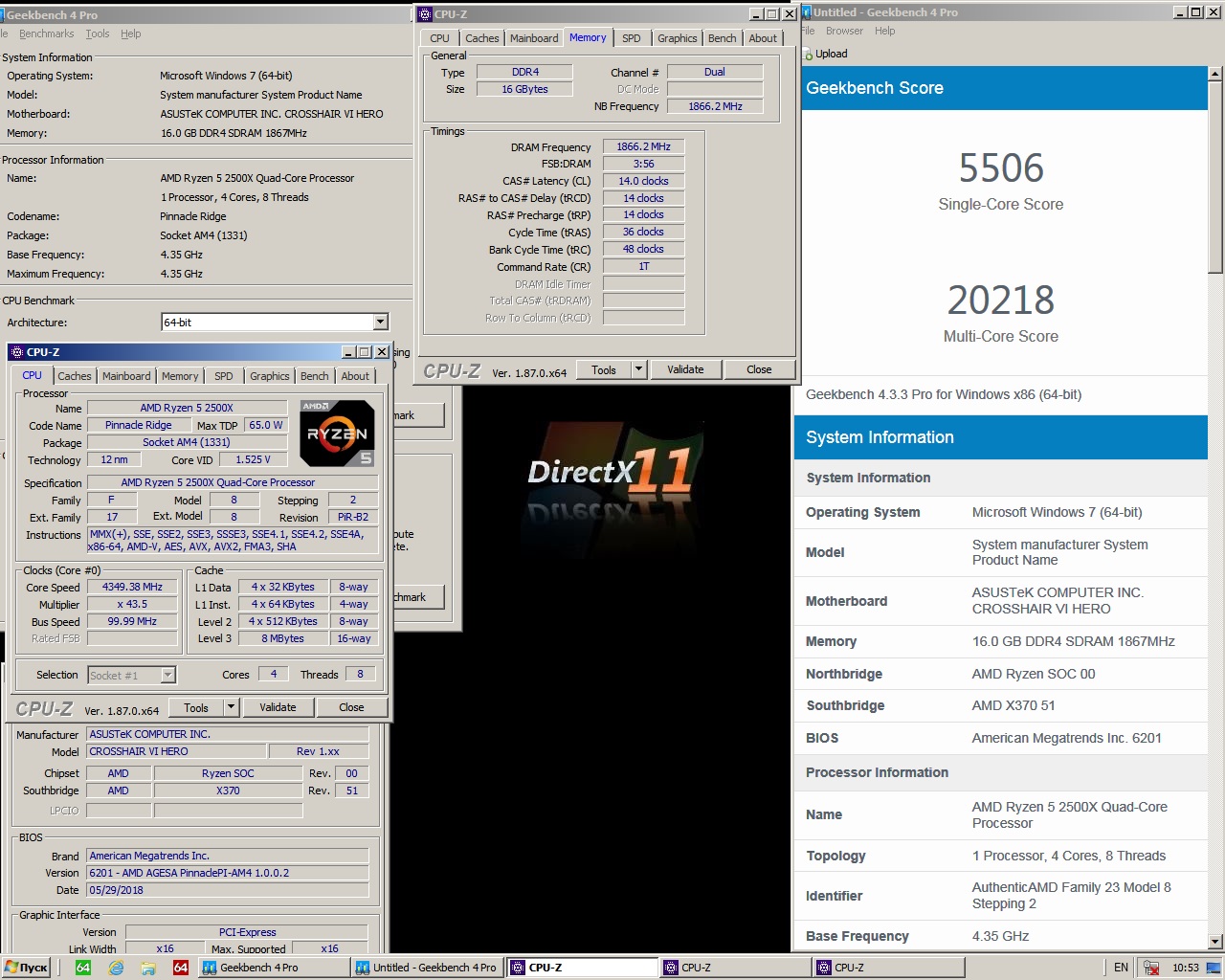Switch to Geekbench 4 Pro taskbar window
Screen dimensions: 1225x980
pyautogui.click(x=273, y=968)
